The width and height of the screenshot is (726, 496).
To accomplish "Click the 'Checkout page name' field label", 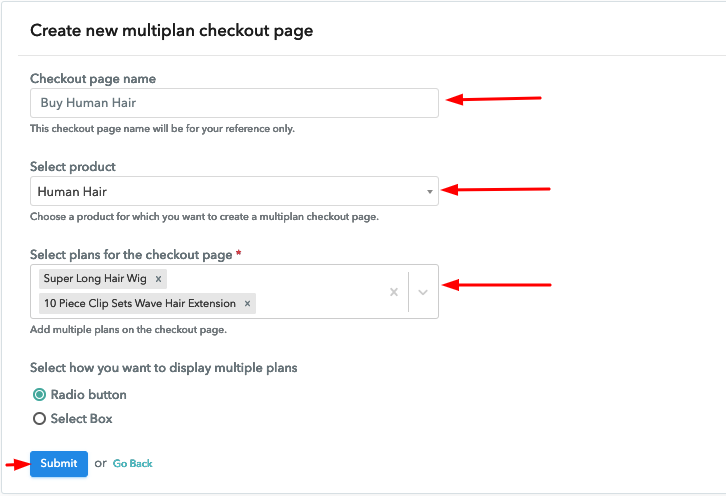I will click(93, 79).
